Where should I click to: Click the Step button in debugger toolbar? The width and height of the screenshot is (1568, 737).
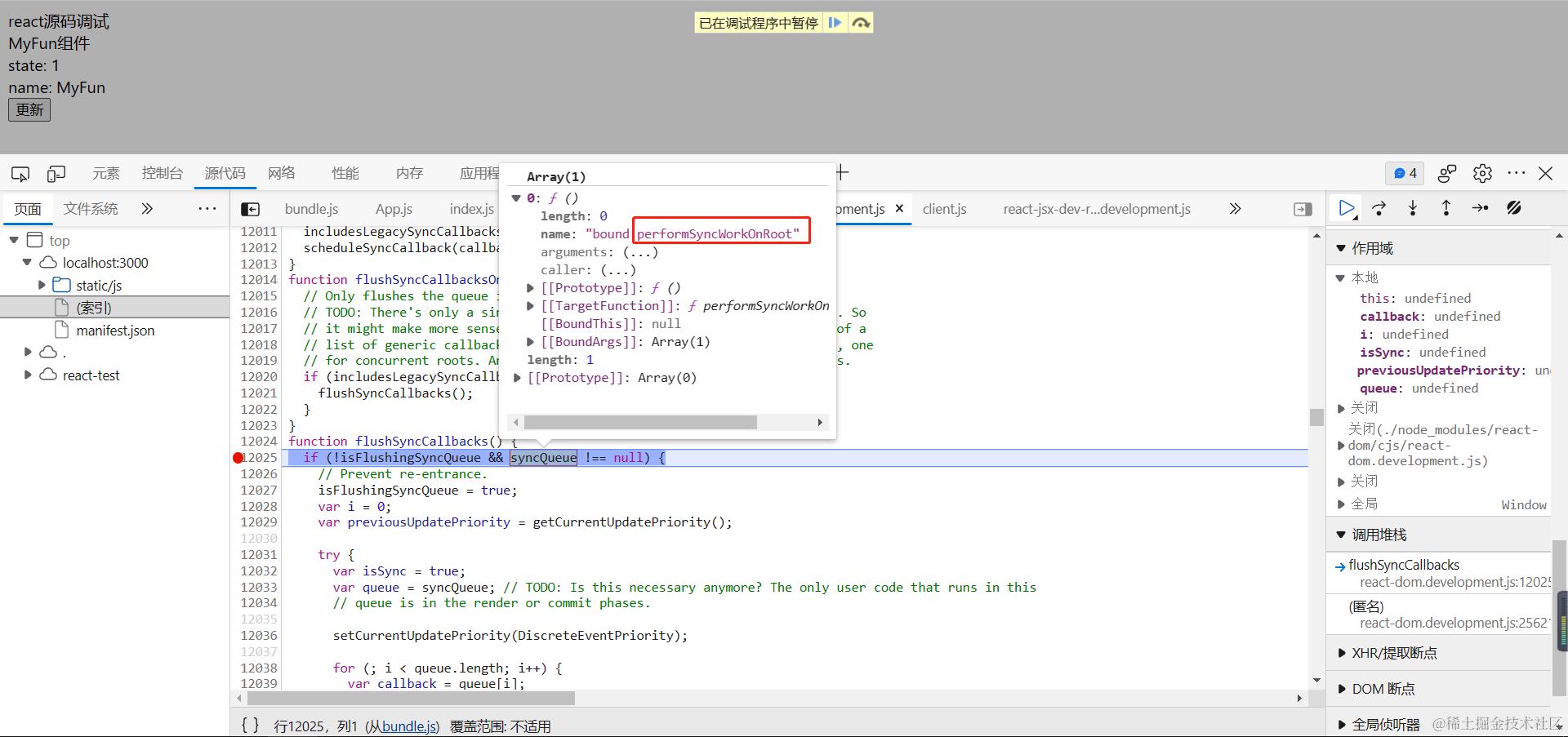point(1480,208)
